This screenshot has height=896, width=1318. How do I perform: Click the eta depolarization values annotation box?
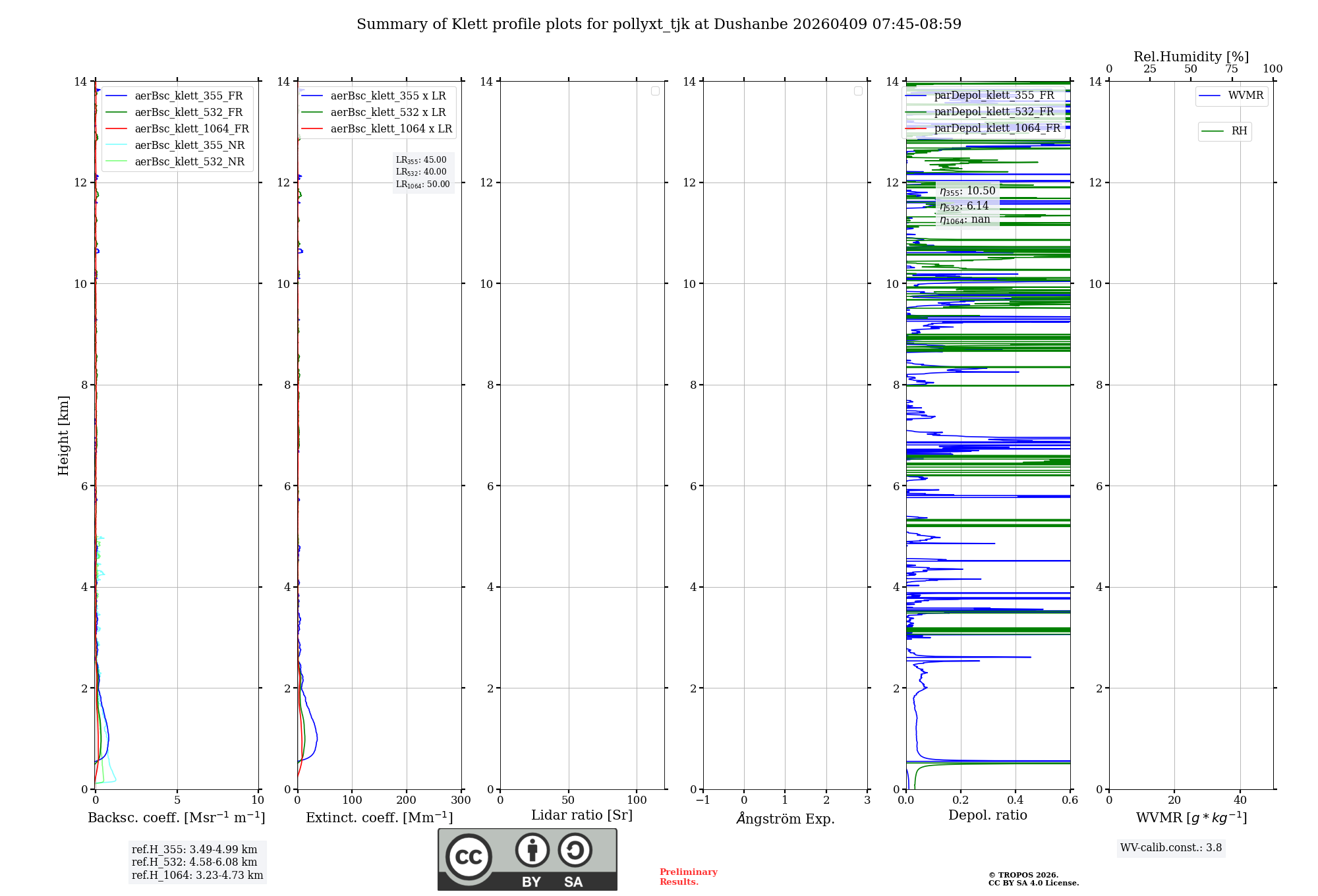tap(967, 205)
